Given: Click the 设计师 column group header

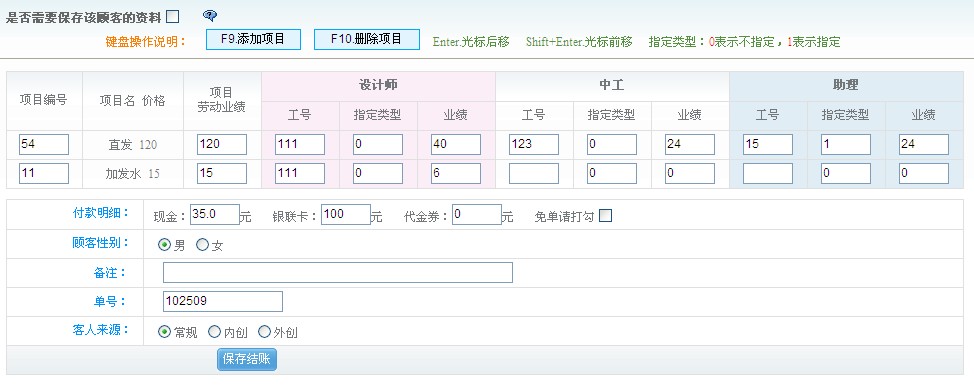Looking at the screenshot, I should pyautogui.click(x=378, y=86).
